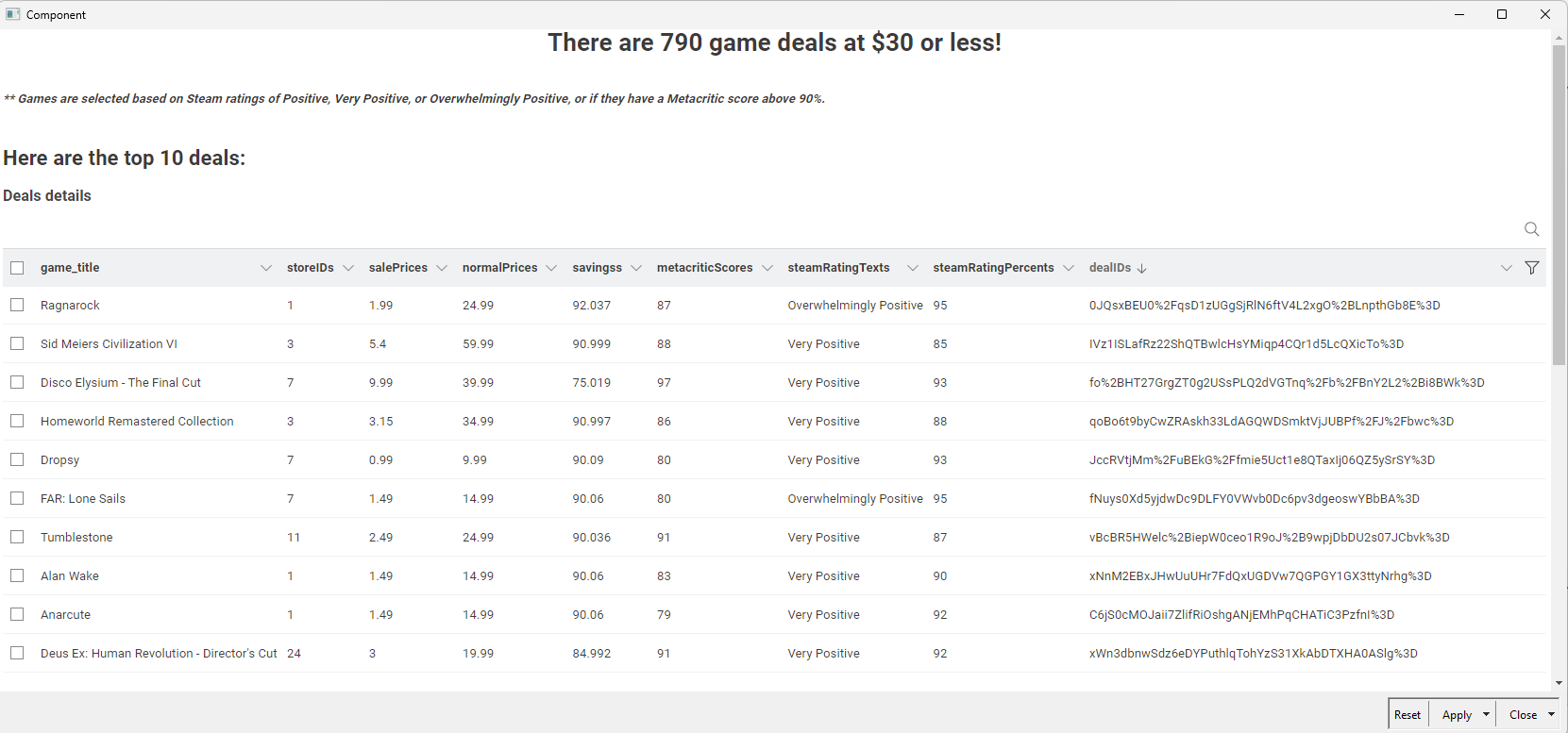Expand the Close button dropdown arrow

1551,714
